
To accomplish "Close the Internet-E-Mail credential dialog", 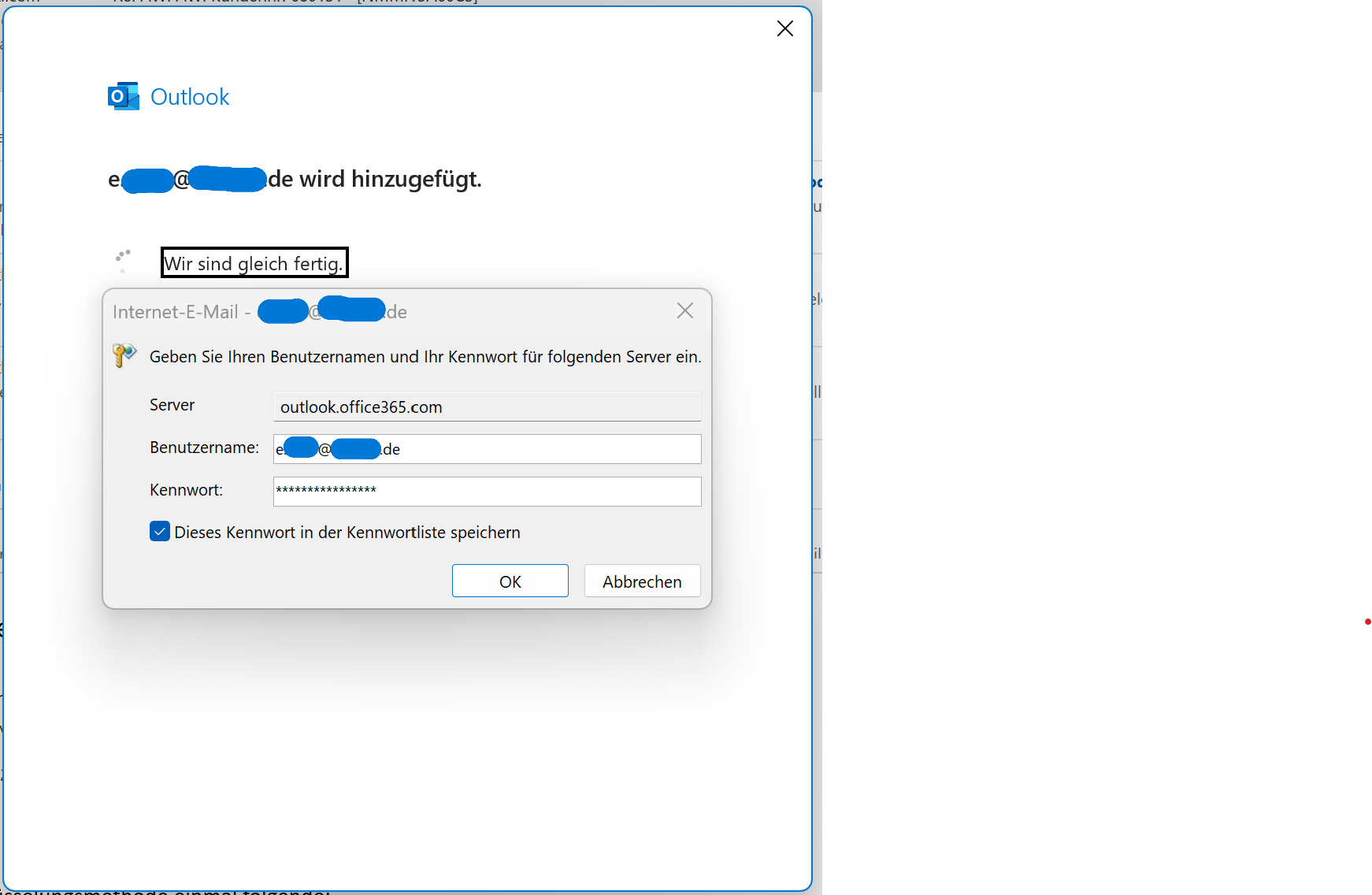I will 685,310.
